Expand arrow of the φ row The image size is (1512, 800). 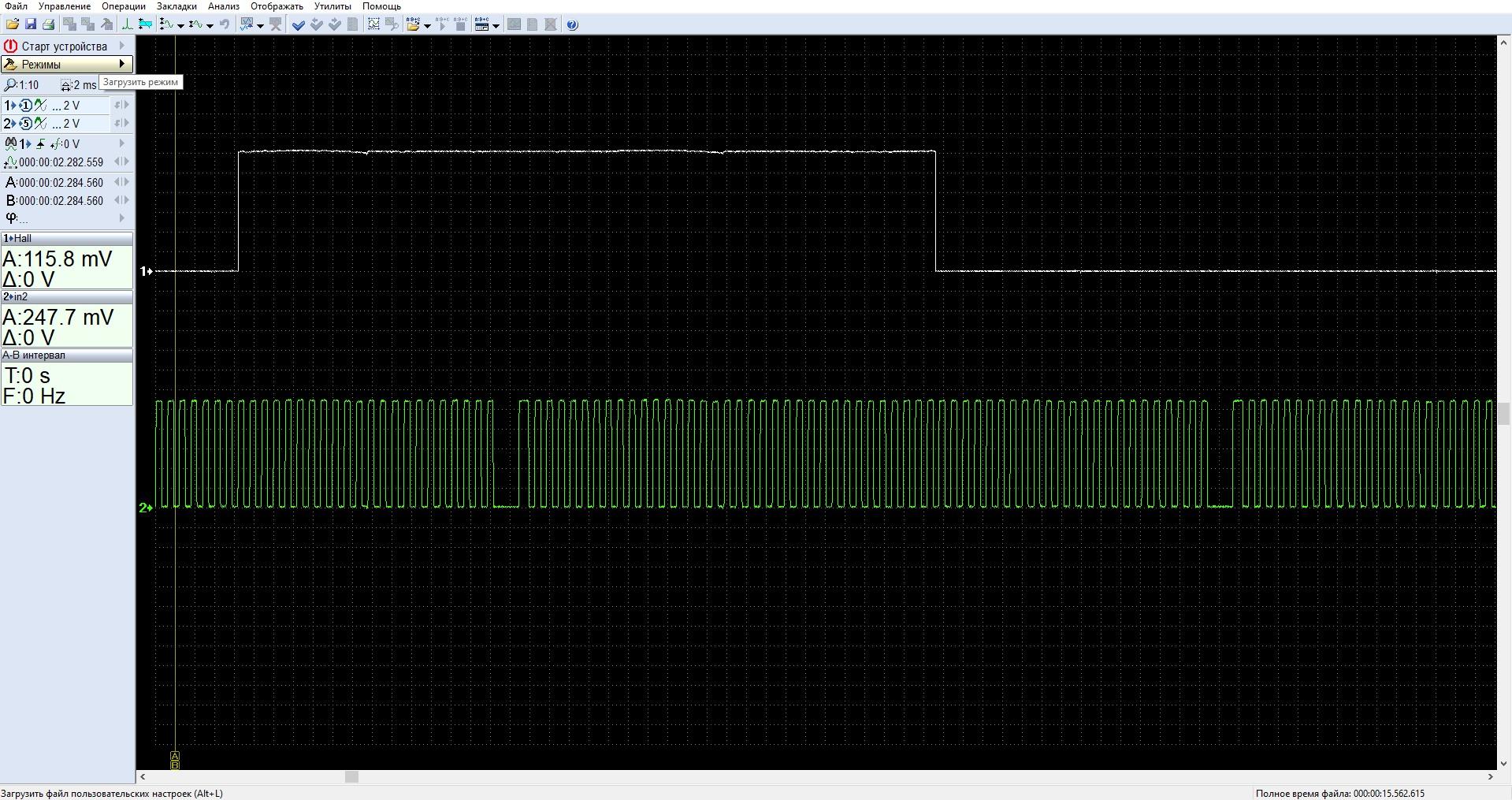pyautogui.click(x=122, y=218)
